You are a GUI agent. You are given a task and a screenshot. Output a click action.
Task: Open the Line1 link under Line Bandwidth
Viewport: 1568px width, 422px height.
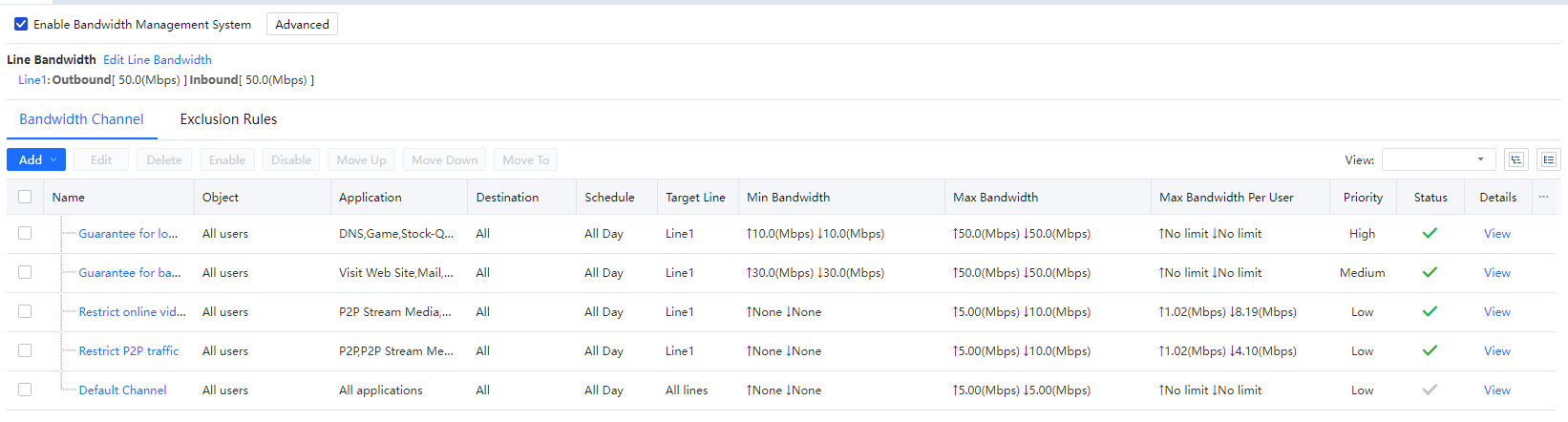(x=32, y=80)
